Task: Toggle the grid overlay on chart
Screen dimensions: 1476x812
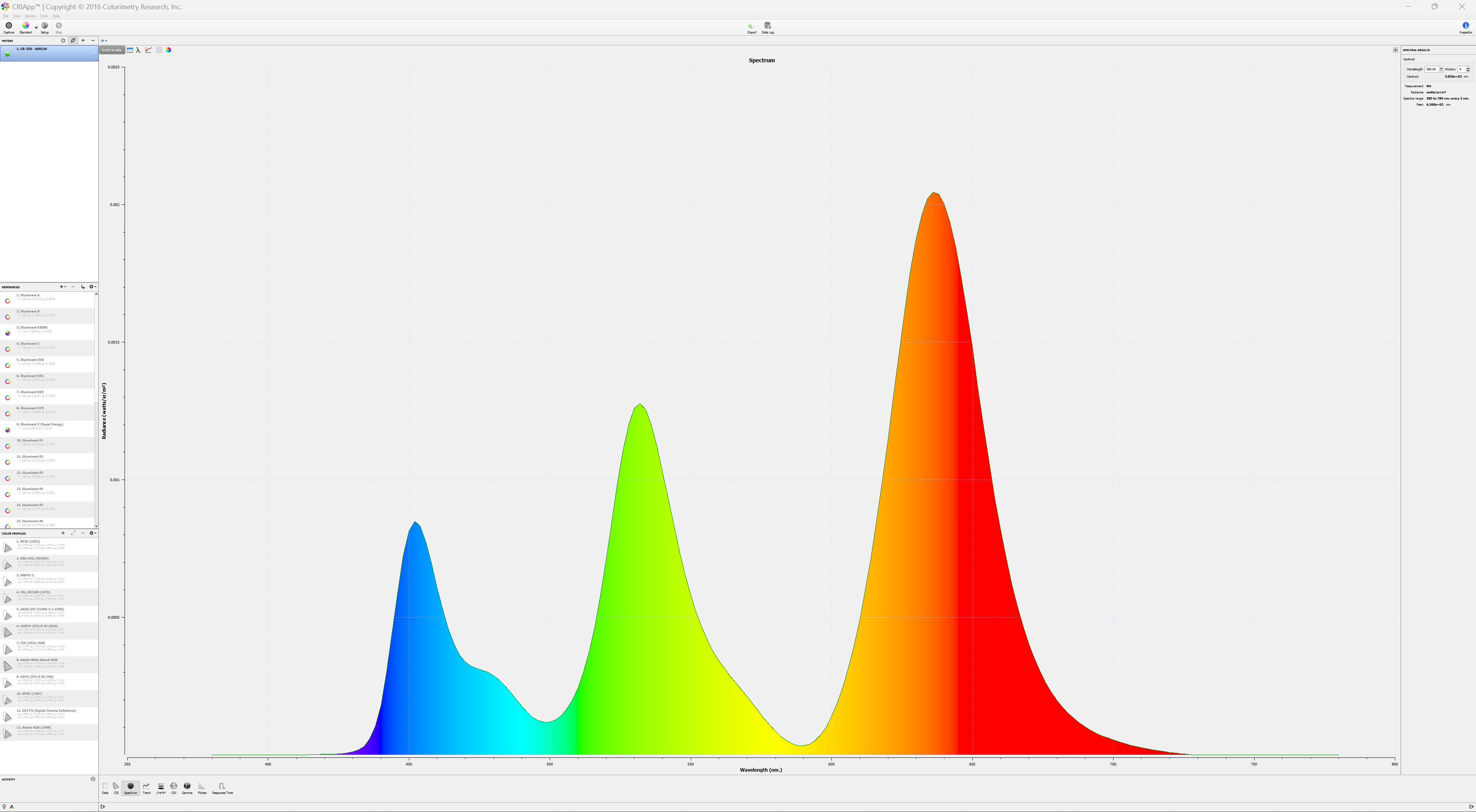Action: tap(159, 50)
